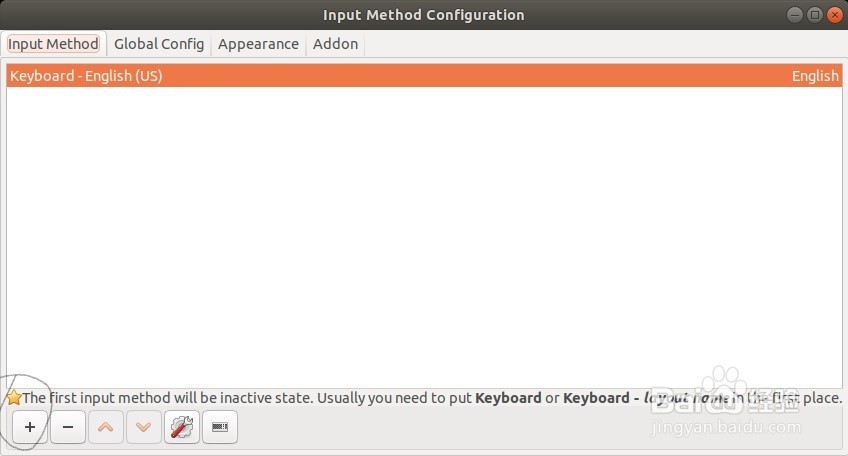Click the plus button to add input method
The image size is (848, 456).
click(30, 427)
